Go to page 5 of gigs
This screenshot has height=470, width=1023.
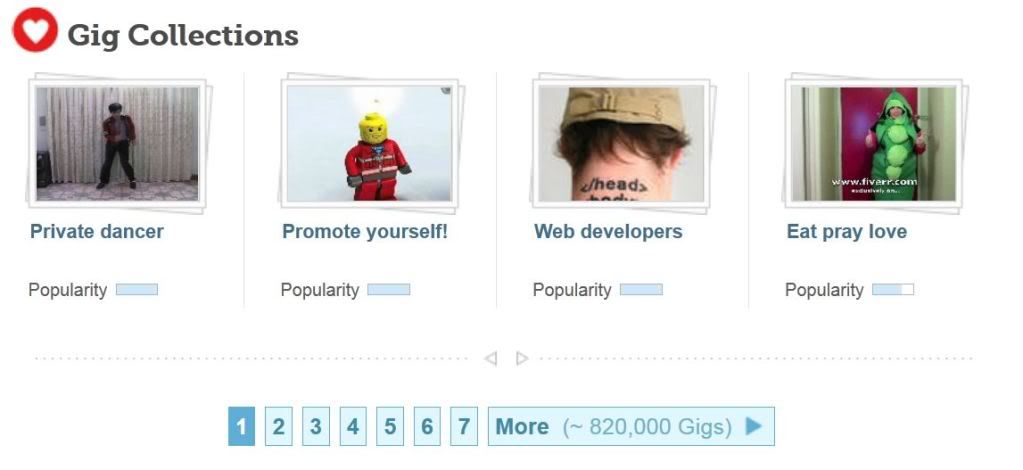[390, 426]
